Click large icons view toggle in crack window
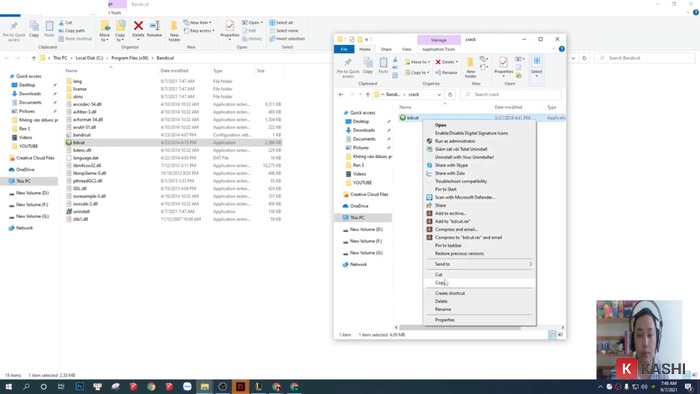This screenshot has width=700, height=394. coord(561,335)
